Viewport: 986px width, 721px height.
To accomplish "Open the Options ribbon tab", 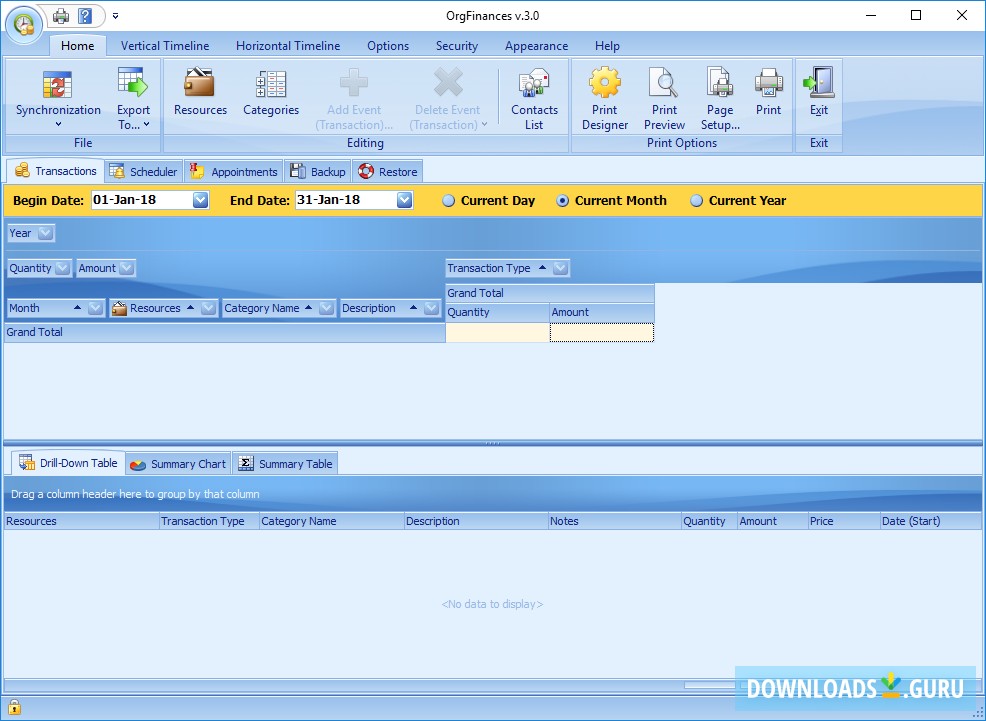I will click(388, 46).
